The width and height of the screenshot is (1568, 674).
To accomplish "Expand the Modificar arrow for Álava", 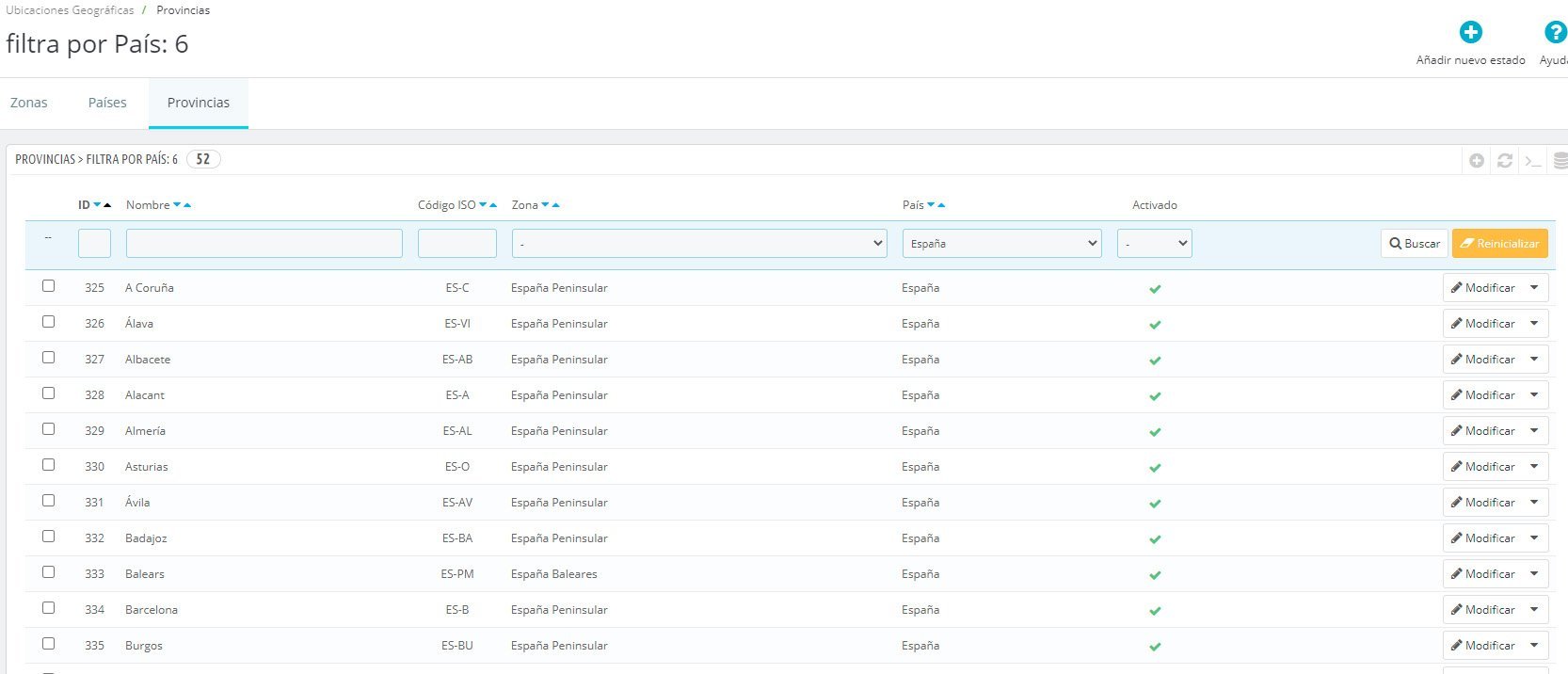I will pyautogui.click(x=1534, y=323).
